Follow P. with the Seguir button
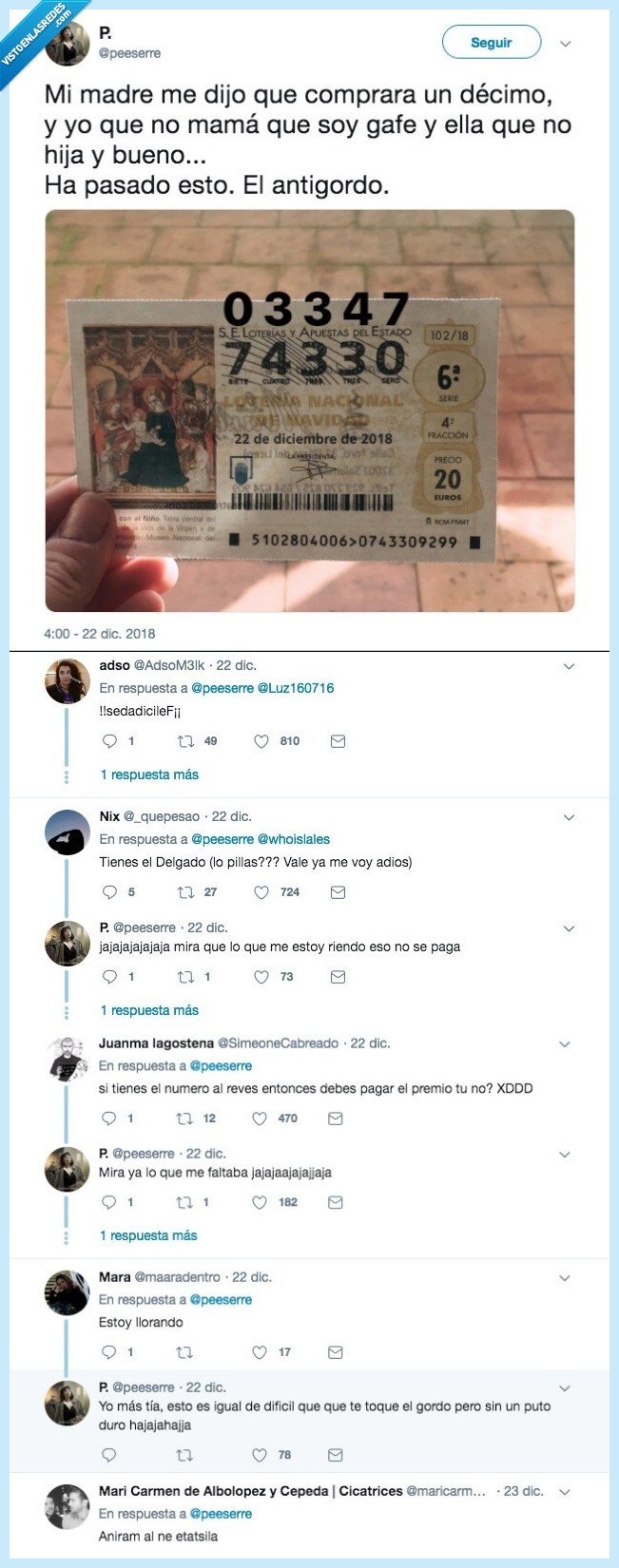The image size is (619, 1568). pyautogui.click(x=492, y=42)
